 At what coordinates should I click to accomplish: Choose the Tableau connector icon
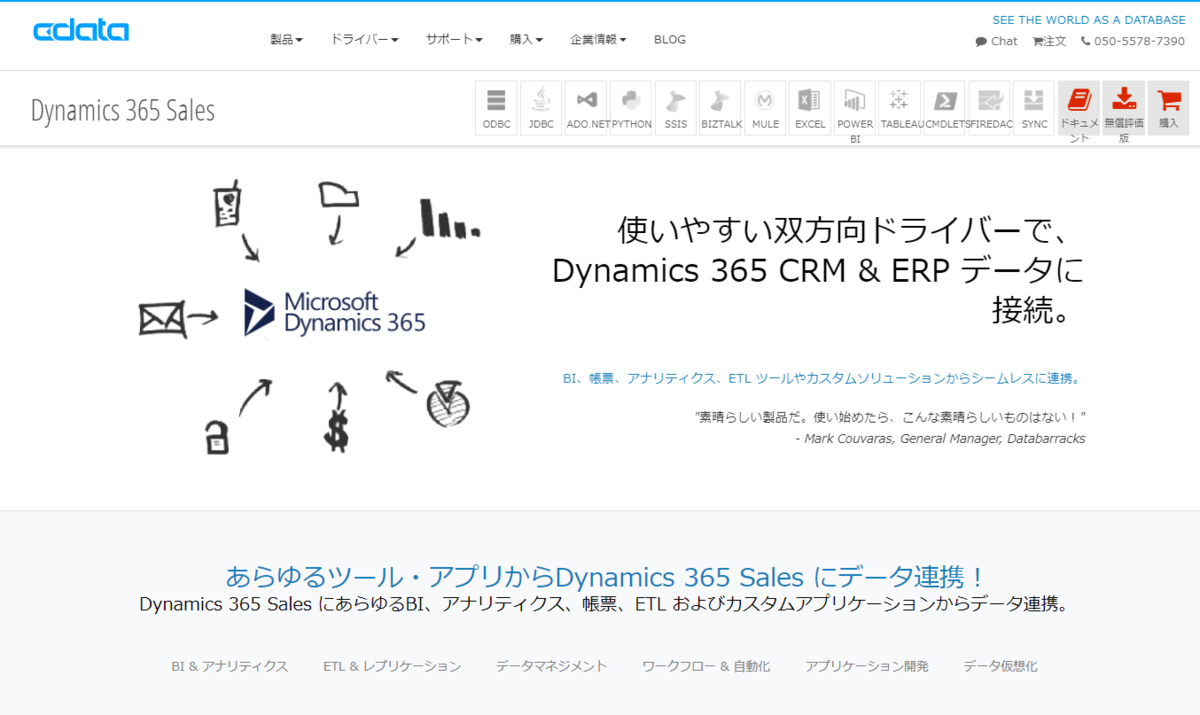click(x=900, y=108)
